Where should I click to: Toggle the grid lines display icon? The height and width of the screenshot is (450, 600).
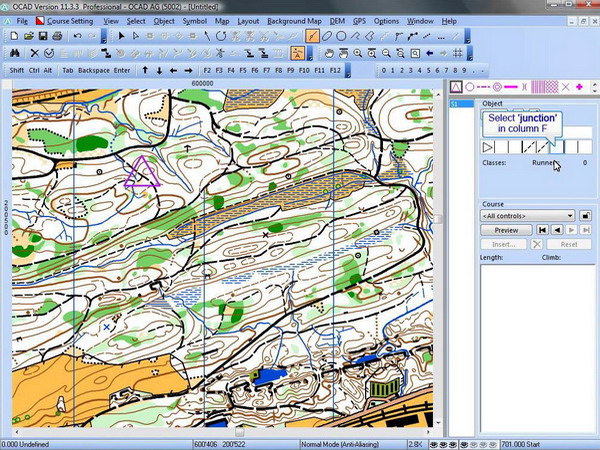tap(458, 53)
